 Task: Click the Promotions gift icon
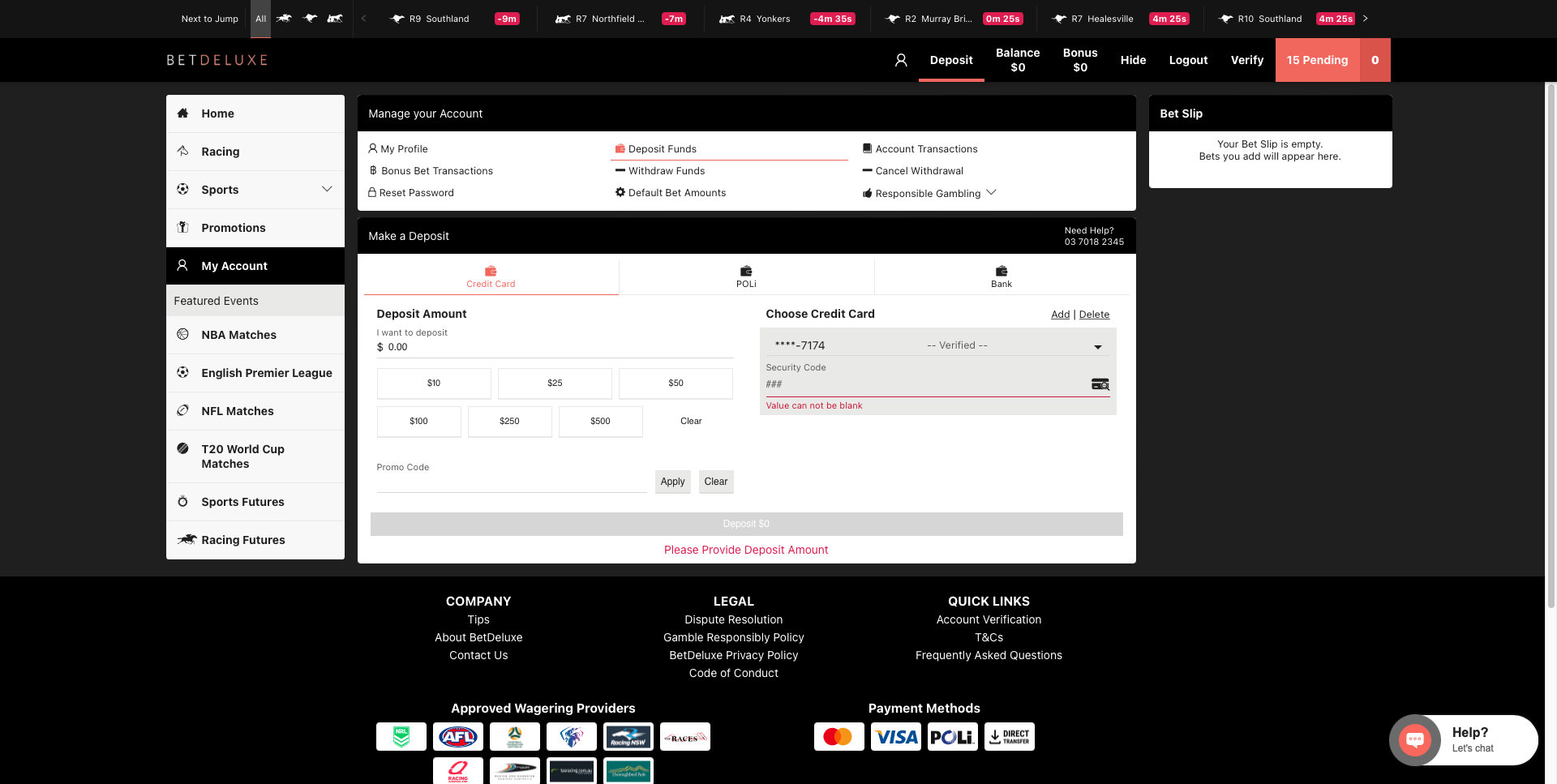click(x=183, y=228)
